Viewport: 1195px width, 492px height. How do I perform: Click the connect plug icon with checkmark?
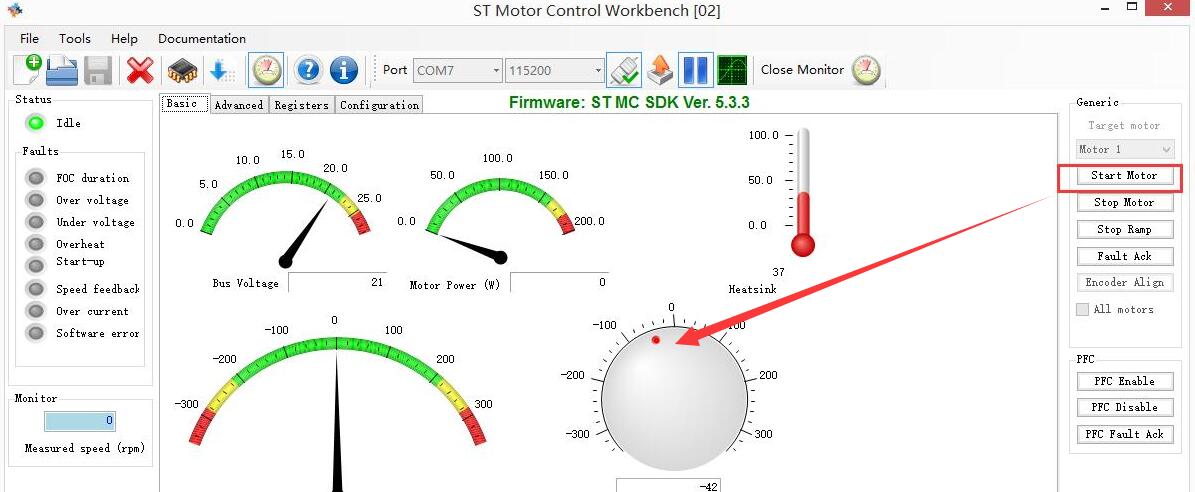point(623,70)
